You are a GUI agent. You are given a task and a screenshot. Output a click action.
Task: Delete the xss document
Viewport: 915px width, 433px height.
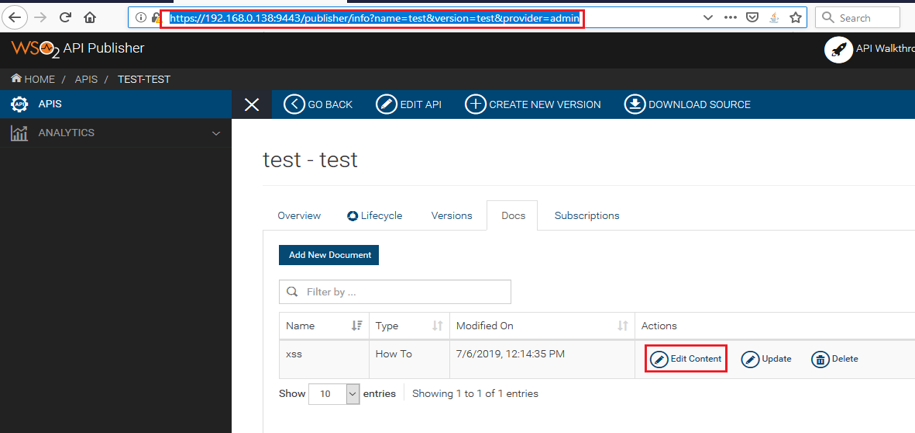click(834, 359)
